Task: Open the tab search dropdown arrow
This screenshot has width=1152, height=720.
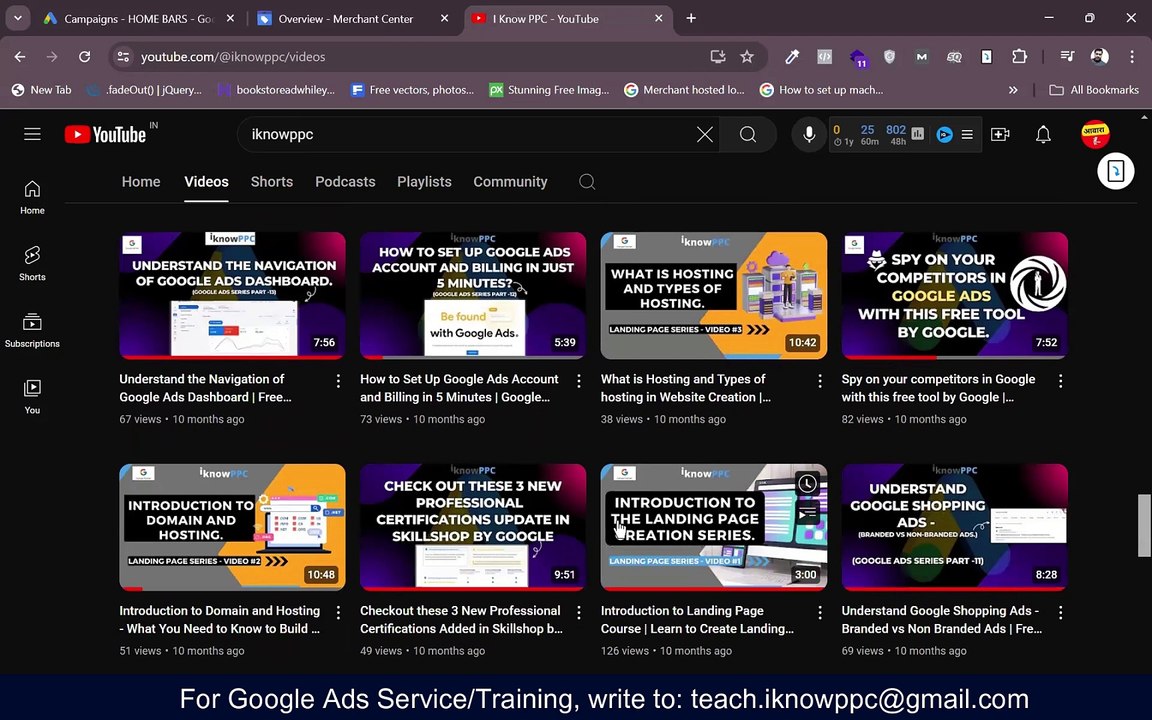Action: coord(18,18)
